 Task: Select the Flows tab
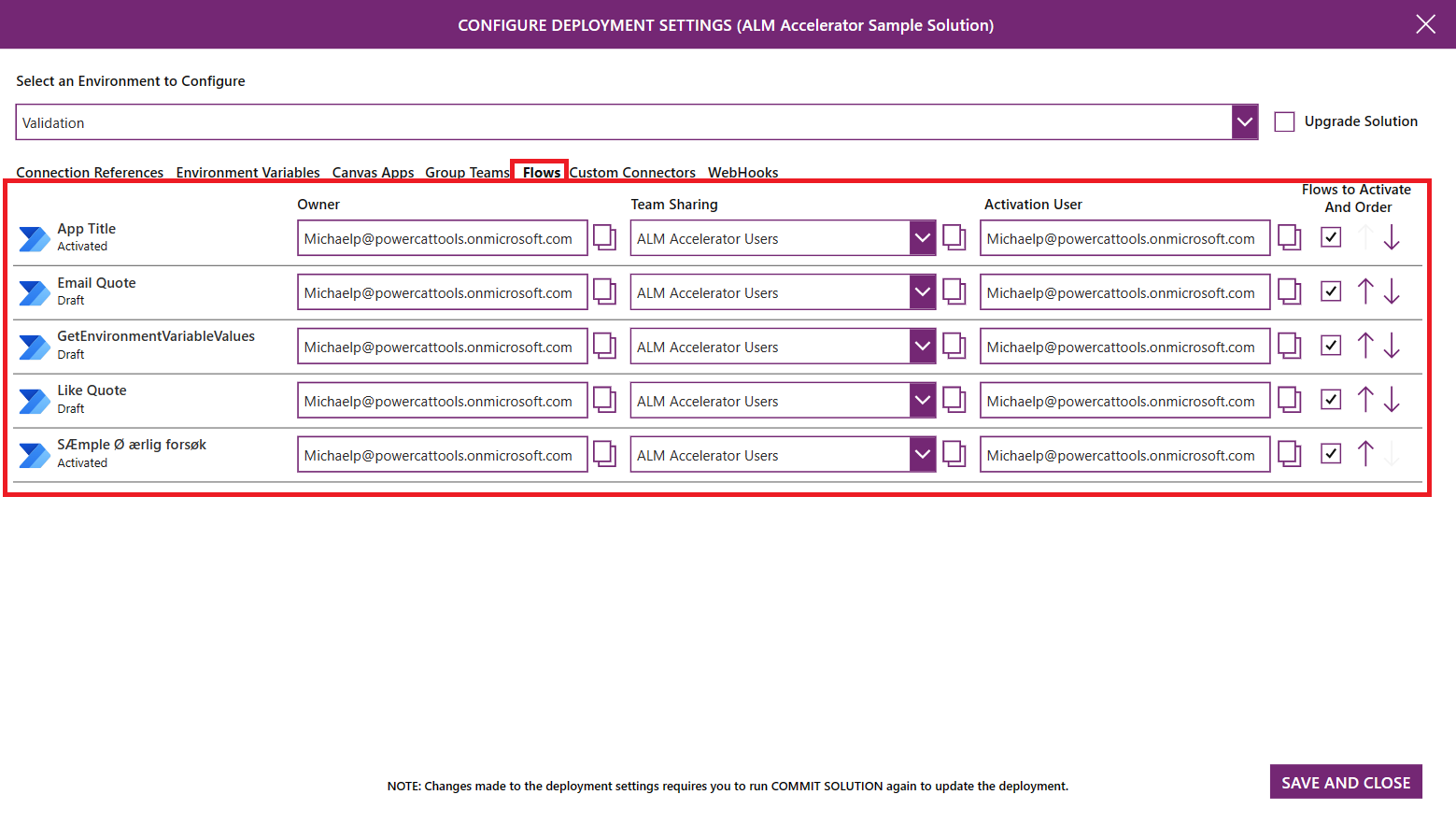[542, 172]
